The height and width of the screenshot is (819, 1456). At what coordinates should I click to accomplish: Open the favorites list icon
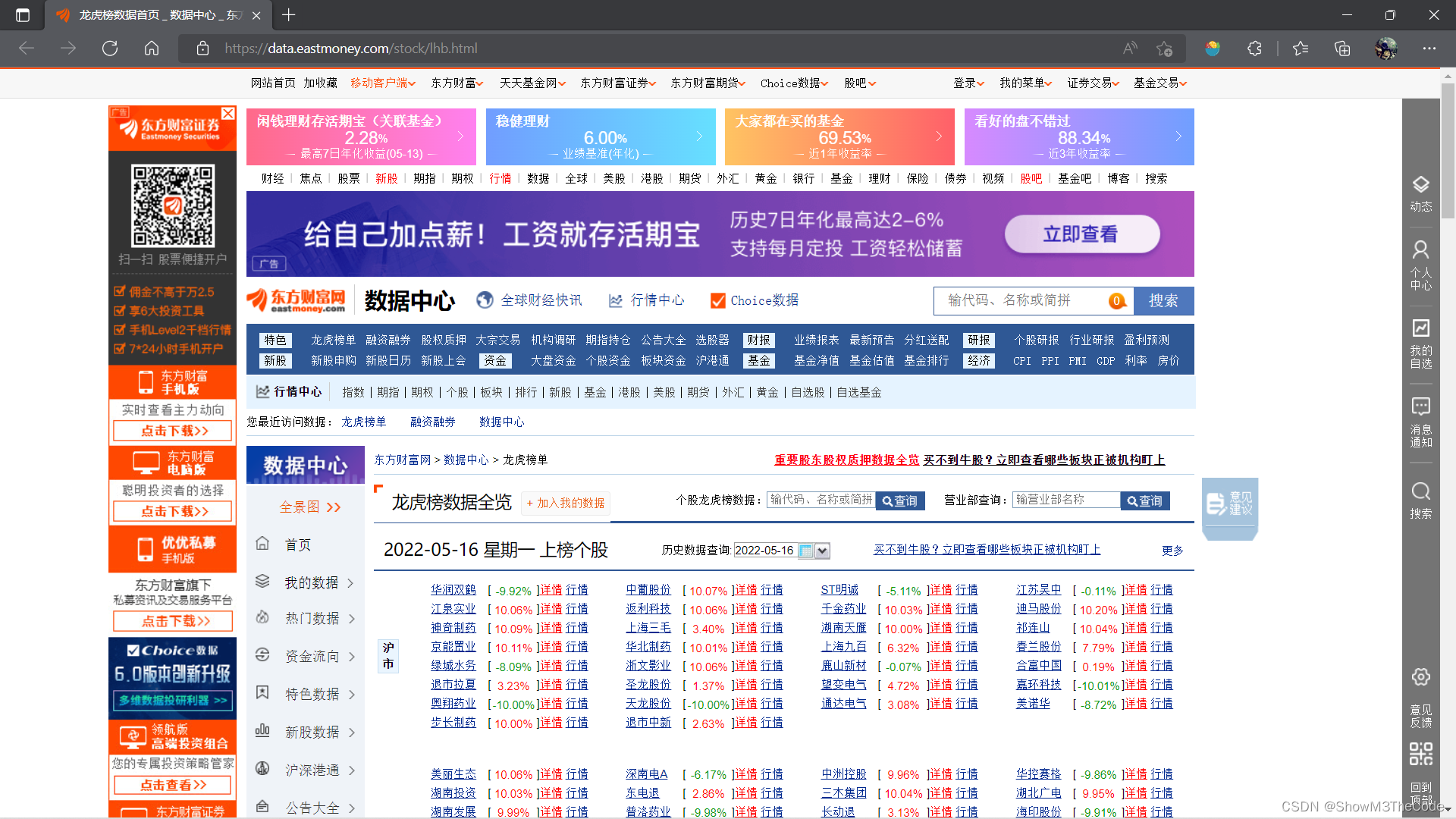[x=1301, y=49]
